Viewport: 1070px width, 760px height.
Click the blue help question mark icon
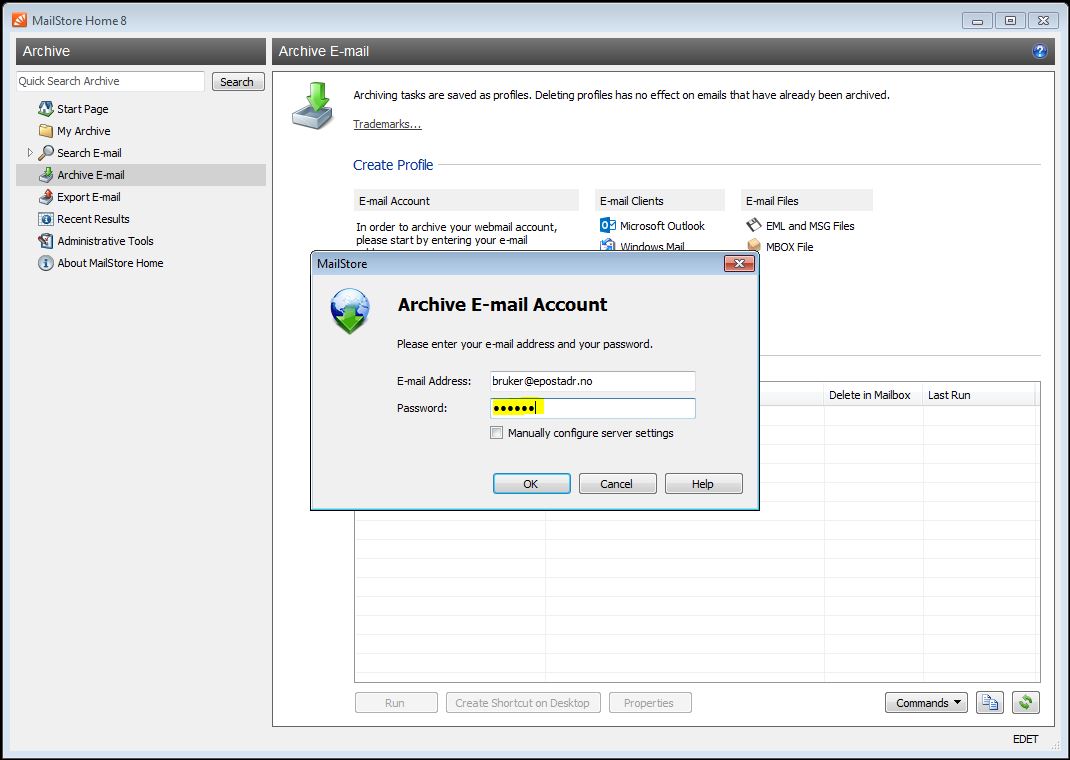(x=1039, y=51)
